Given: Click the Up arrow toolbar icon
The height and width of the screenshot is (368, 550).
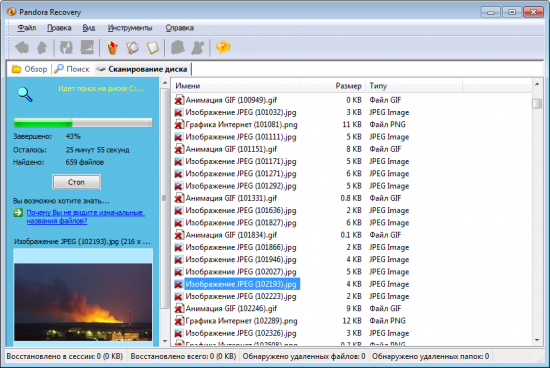Looking at the screenshot, I should point(42,47).
